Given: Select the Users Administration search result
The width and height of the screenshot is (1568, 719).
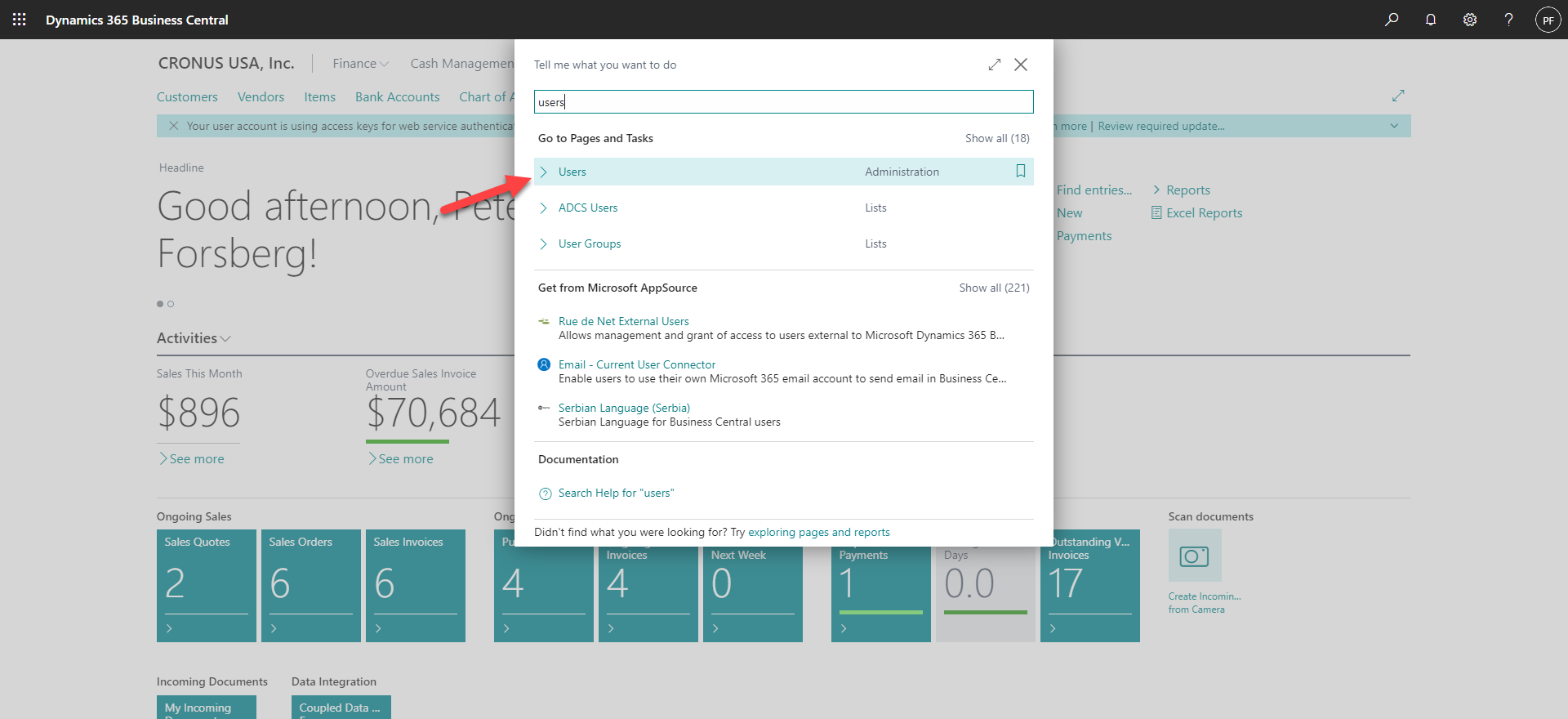Looking at the screenshot, I should (x=572, y=172).
